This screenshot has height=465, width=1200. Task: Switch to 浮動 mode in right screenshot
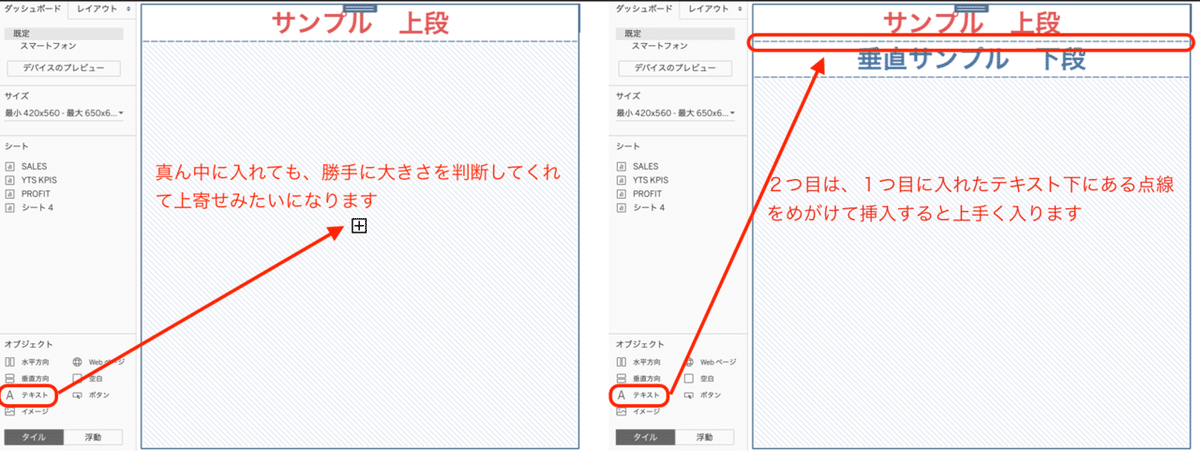[705, 437]
